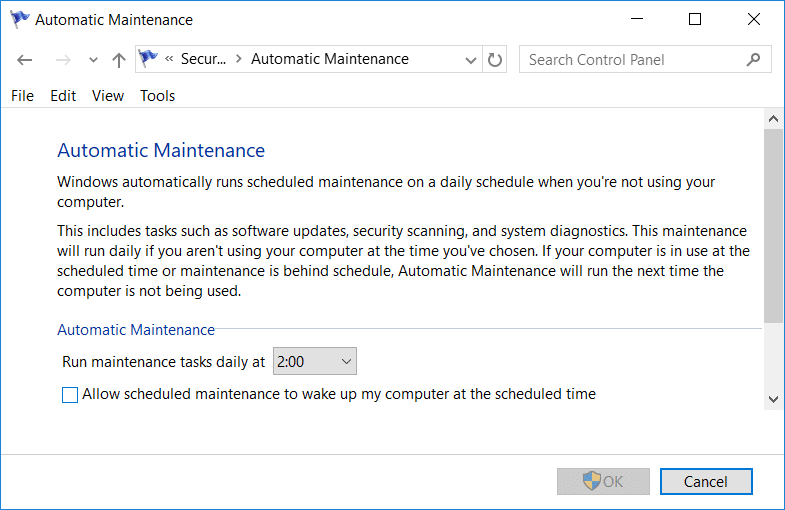
Task: Open the Tools menu
Action: click(158, 96)
